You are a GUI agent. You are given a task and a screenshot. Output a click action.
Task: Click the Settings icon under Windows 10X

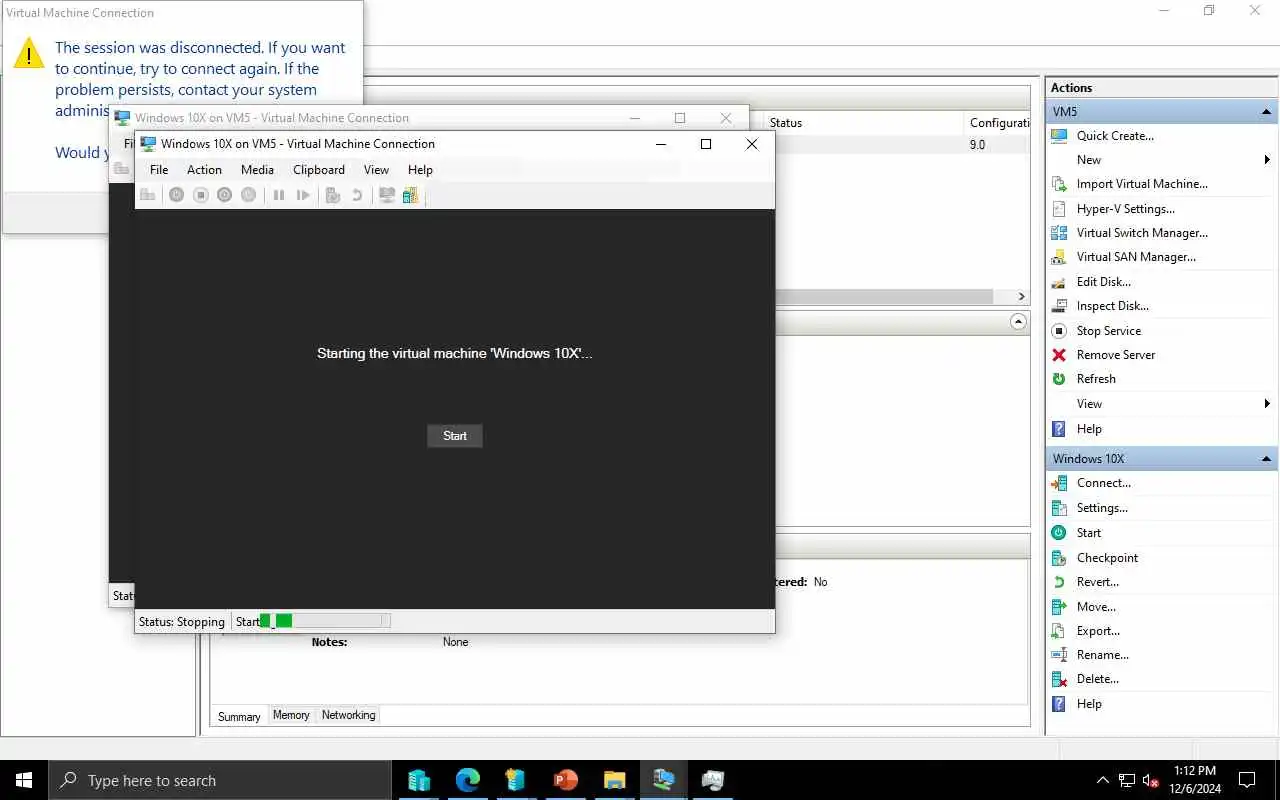point(1059,508)
